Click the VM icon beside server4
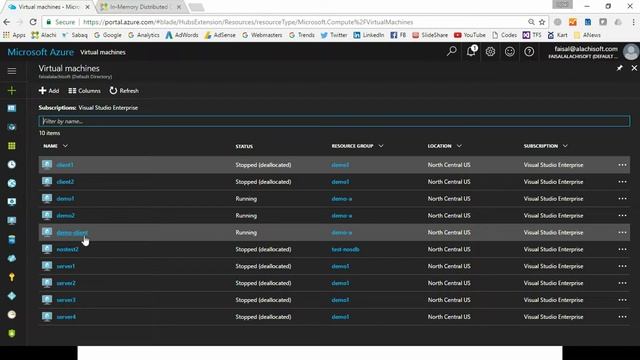Viewport: 640px width, 360px height. tap(47, 316)
